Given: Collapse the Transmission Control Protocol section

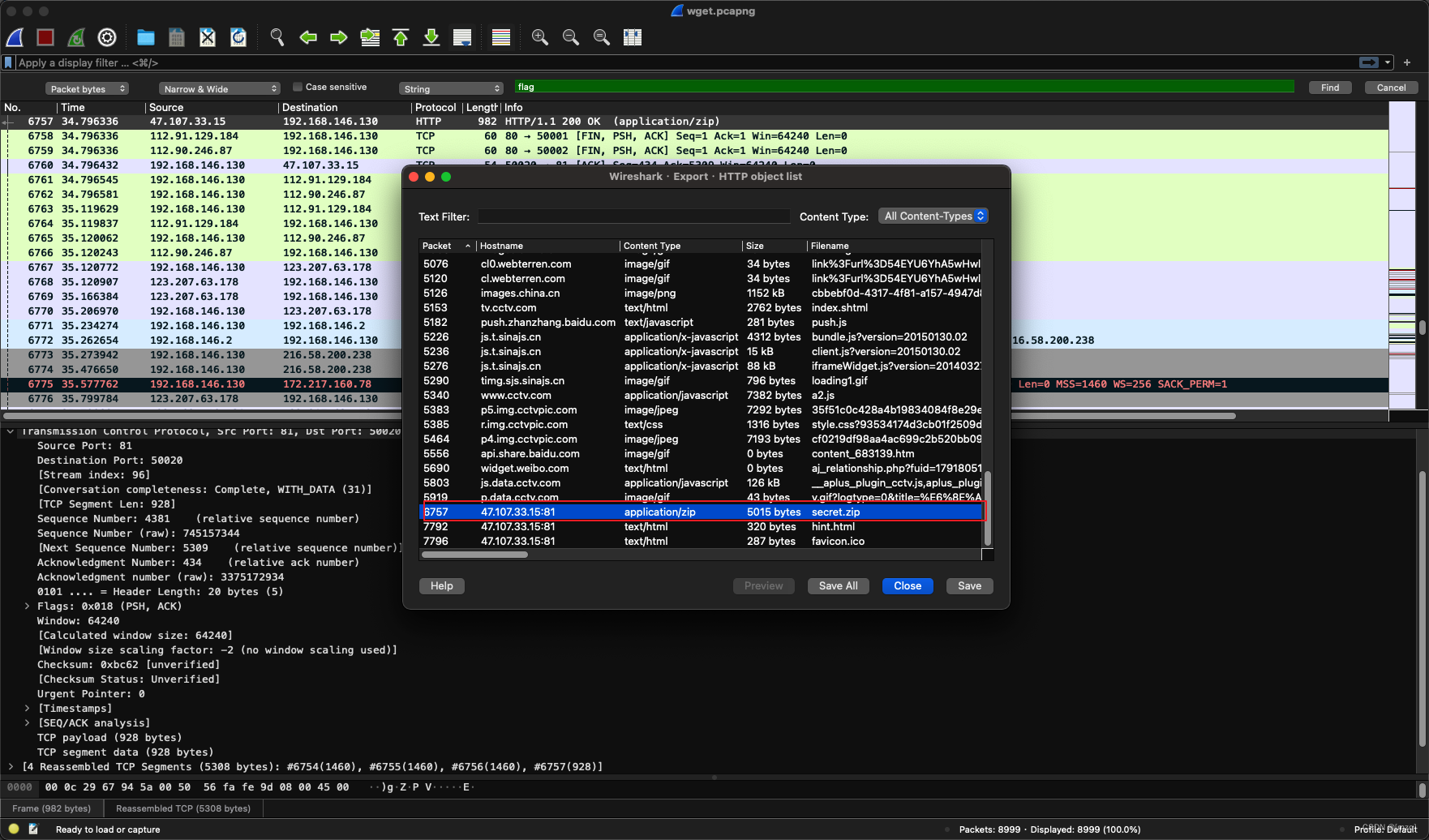Looking at the screenshot, I should (11, 431).
